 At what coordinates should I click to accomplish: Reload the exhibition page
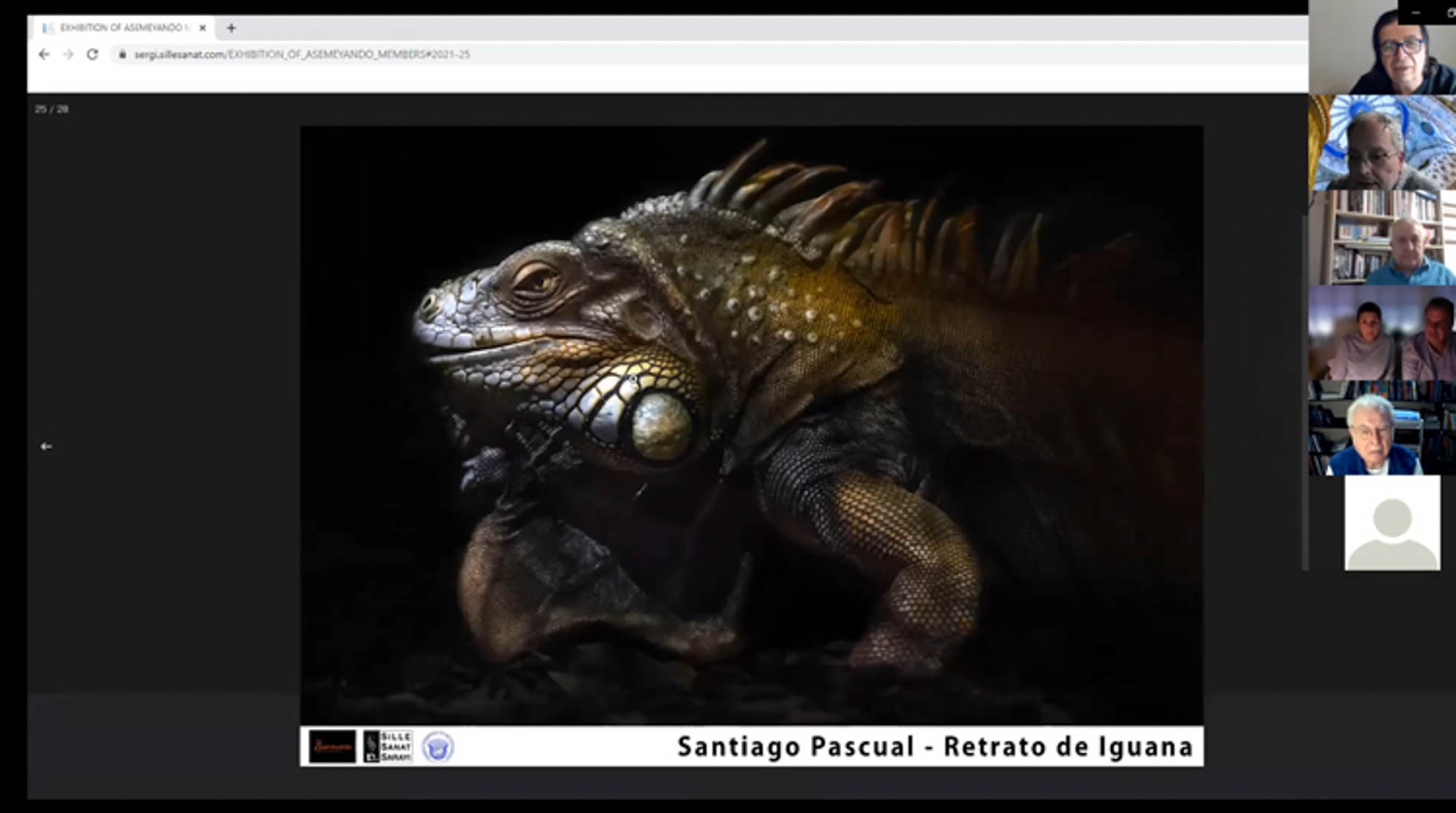pyautogui.click(x=92, y=55)
